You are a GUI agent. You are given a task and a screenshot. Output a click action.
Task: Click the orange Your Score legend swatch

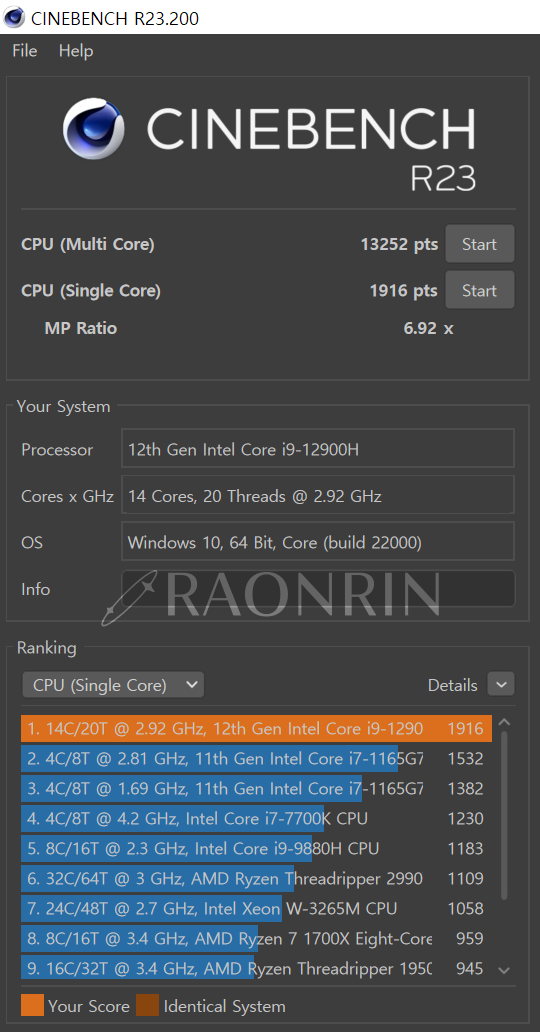pyautogui.click(x=32, y=1005)
